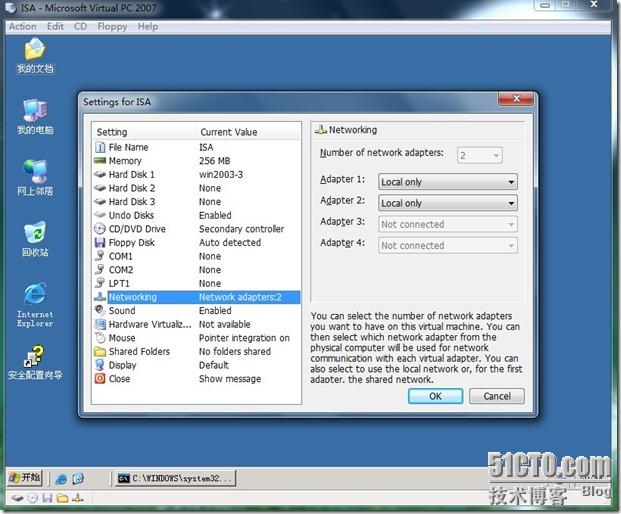621x514 pixels.
Task: Select the Floppy Disk setting
Action: (196, 242)
